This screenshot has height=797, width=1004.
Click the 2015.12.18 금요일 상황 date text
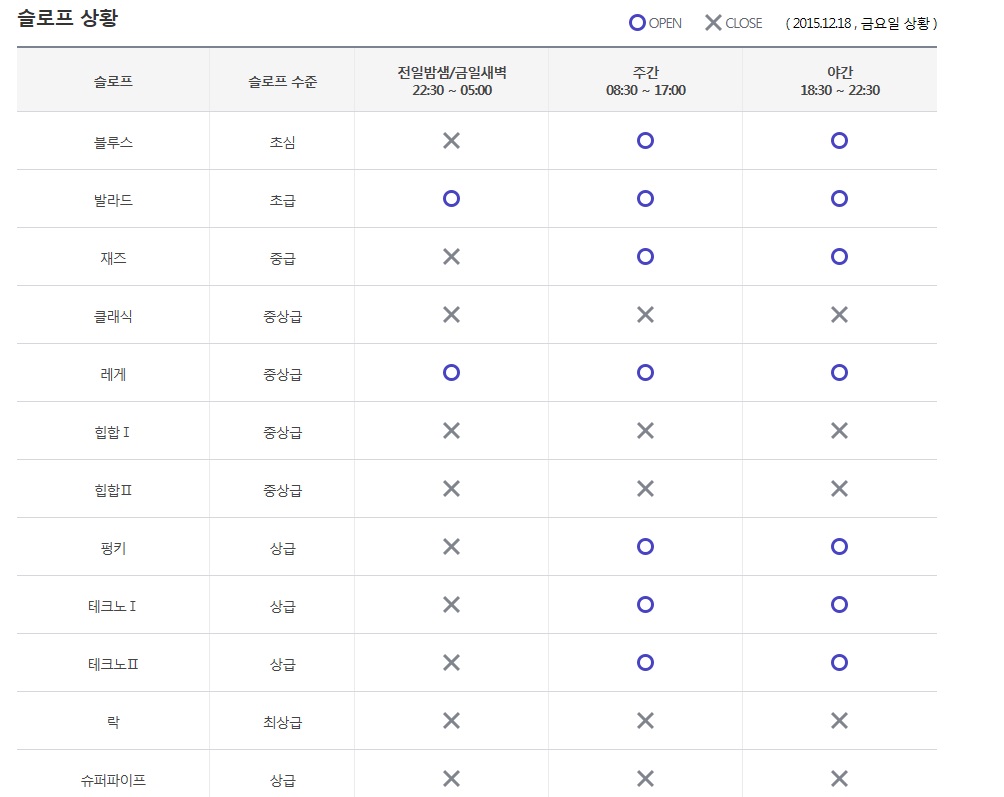[861, 23]
